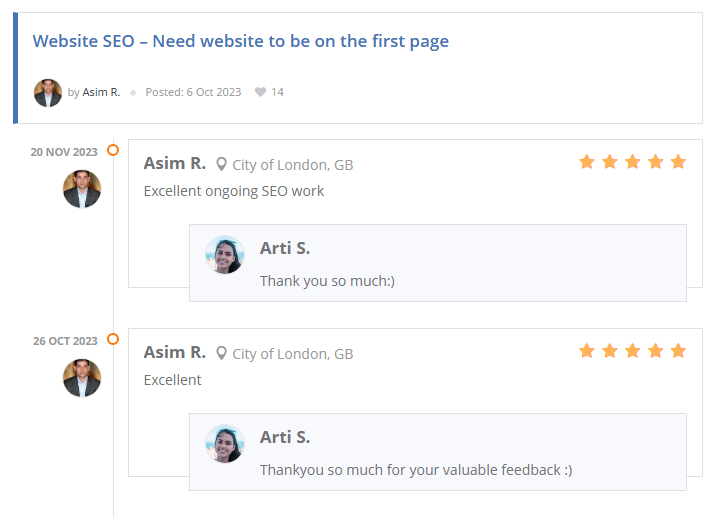Open Asim R. profile link in job header
Screen dimensions: 727x525
101,92
